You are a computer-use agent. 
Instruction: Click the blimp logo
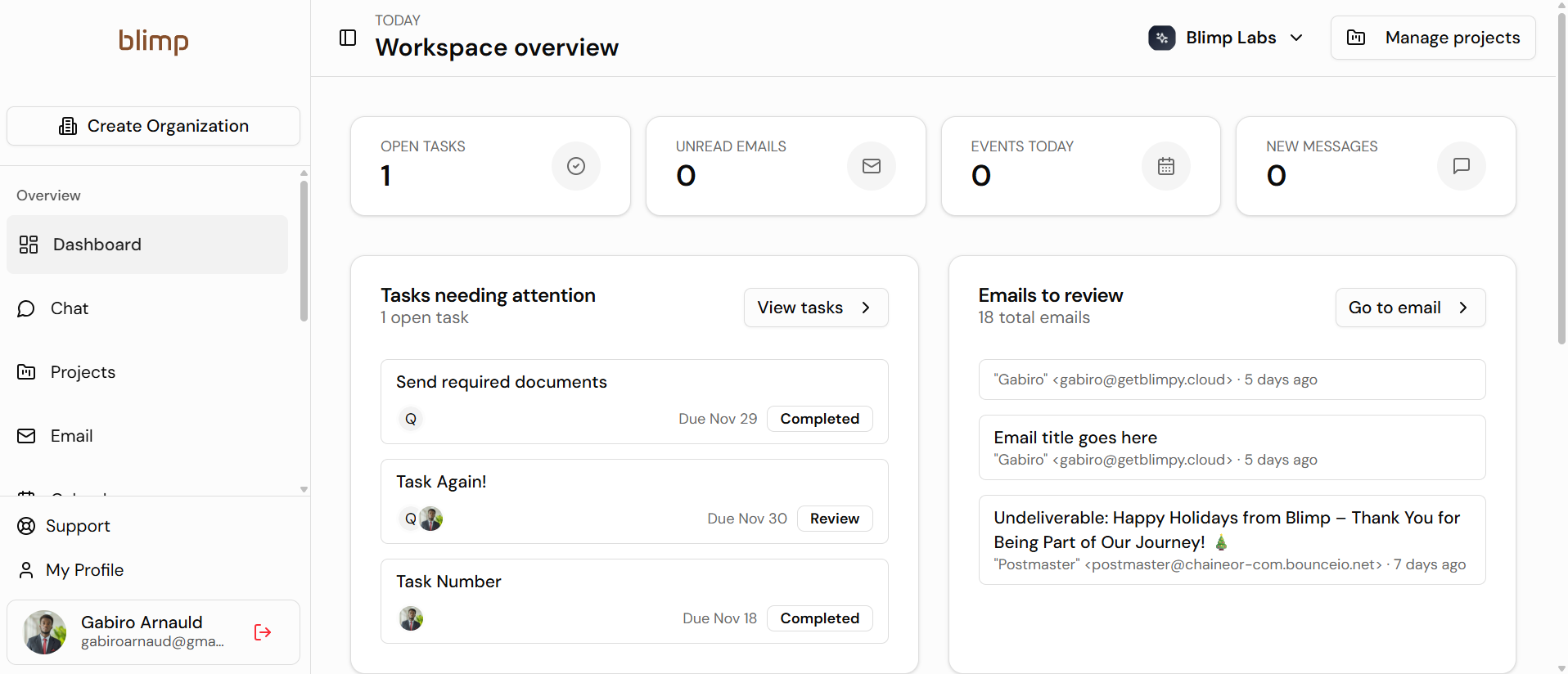click(154, 41)
